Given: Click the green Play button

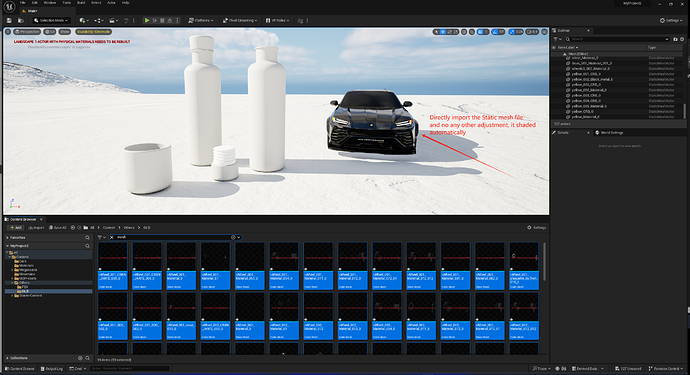Looking at the screenshot, I should tap(147, 20).
